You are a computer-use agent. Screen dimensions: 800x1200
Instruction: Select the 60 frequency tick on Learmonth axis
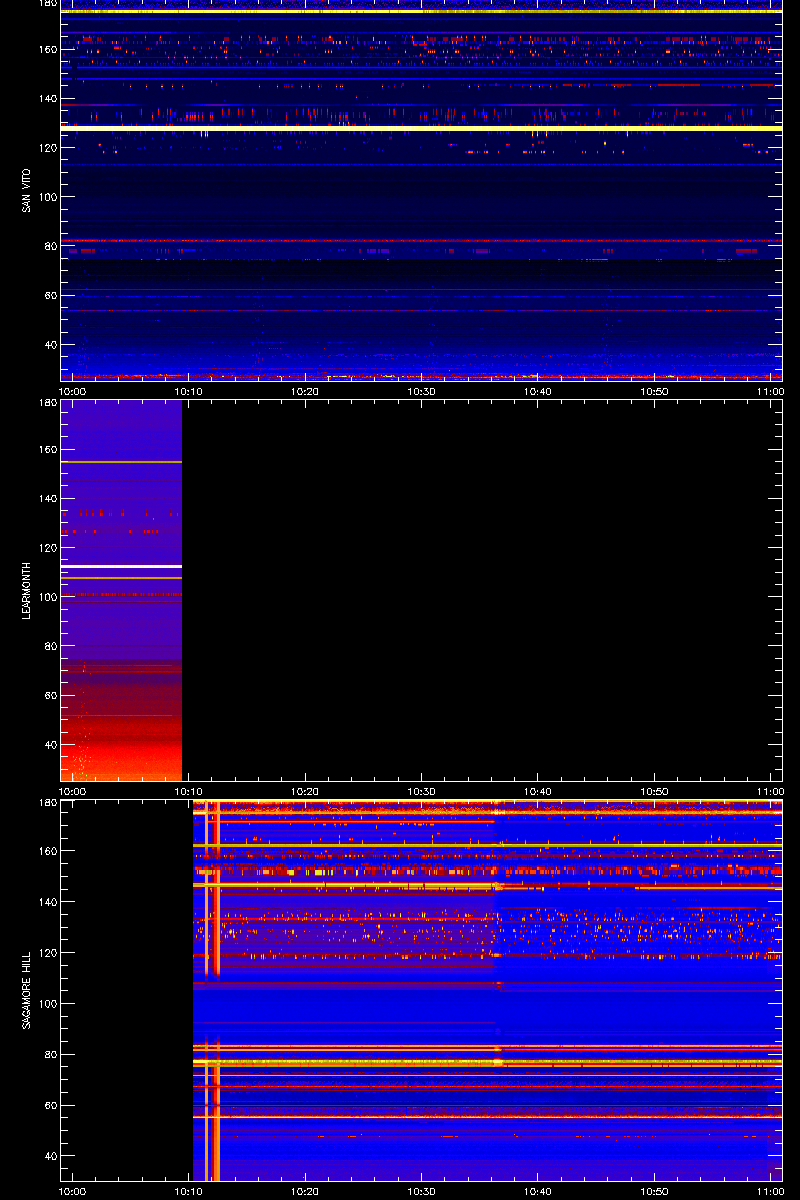tap(49, 695)
